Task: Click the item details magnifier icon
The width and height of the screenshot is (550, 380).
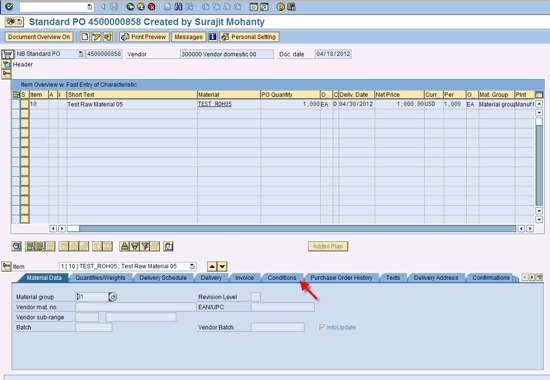Action: [x=16, y=246]
